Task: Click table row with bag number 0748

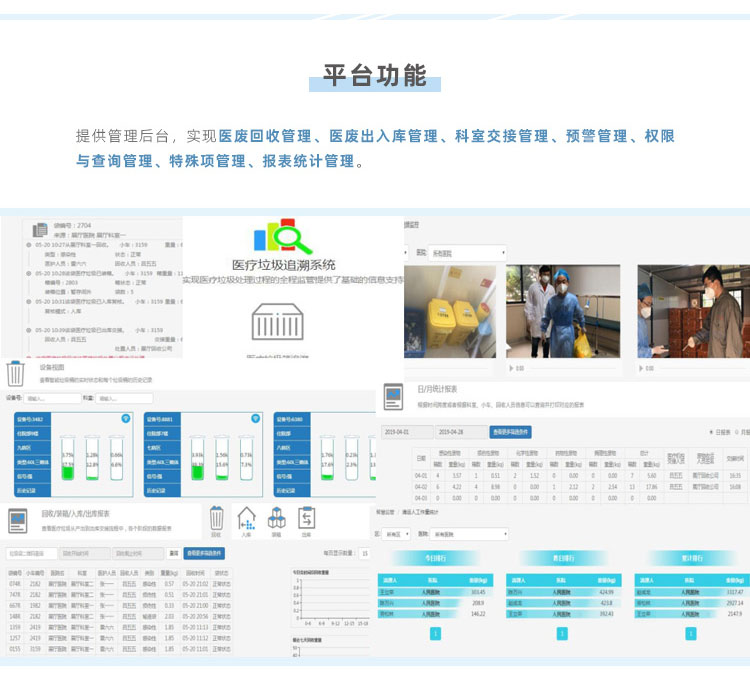Action: pyautogui.click(x=120, y=584)
